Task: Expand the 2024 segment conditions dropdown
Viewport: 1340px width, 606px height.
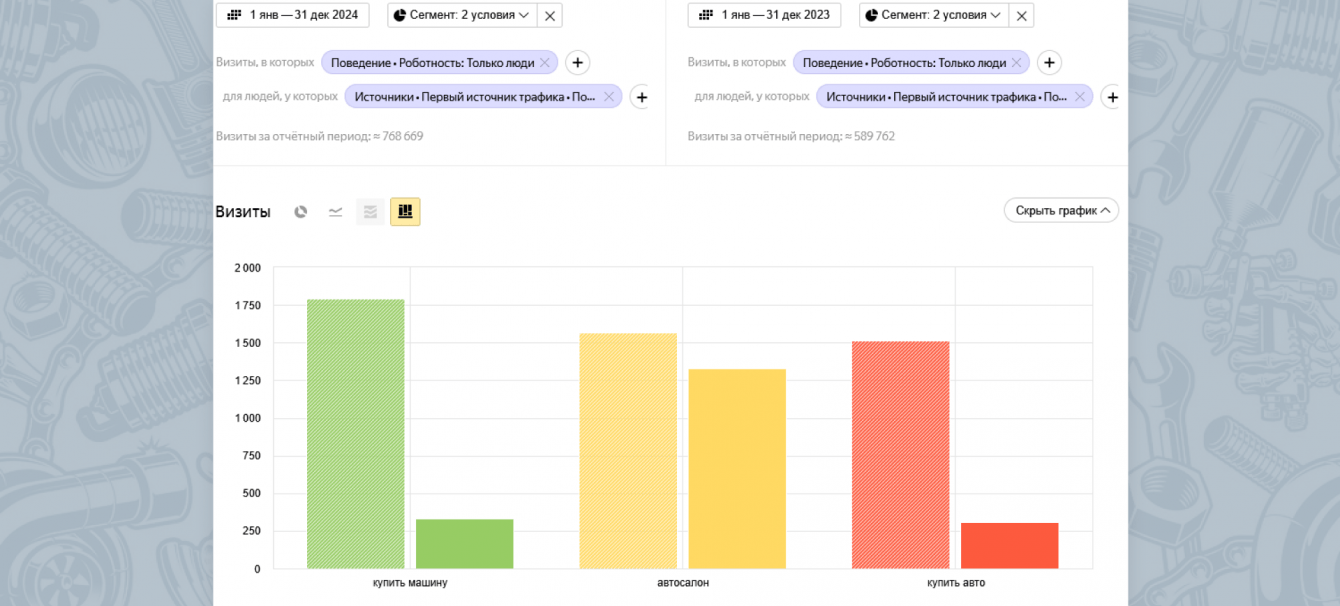Action: point(461,15)
